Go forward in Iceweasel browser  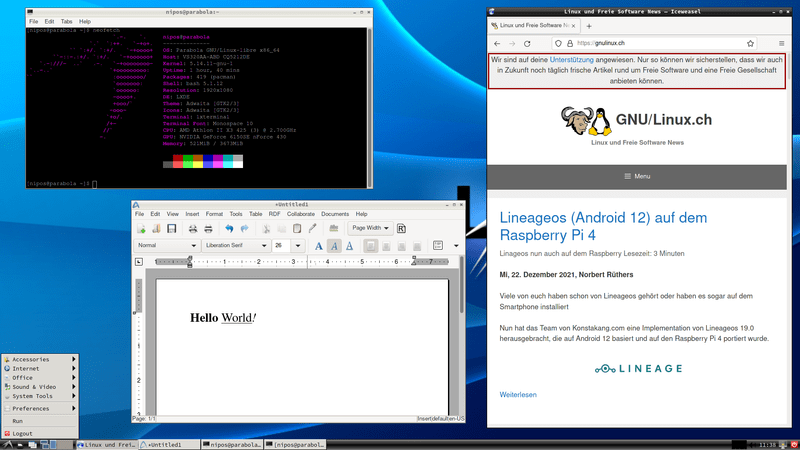click(x=512, y=43)
